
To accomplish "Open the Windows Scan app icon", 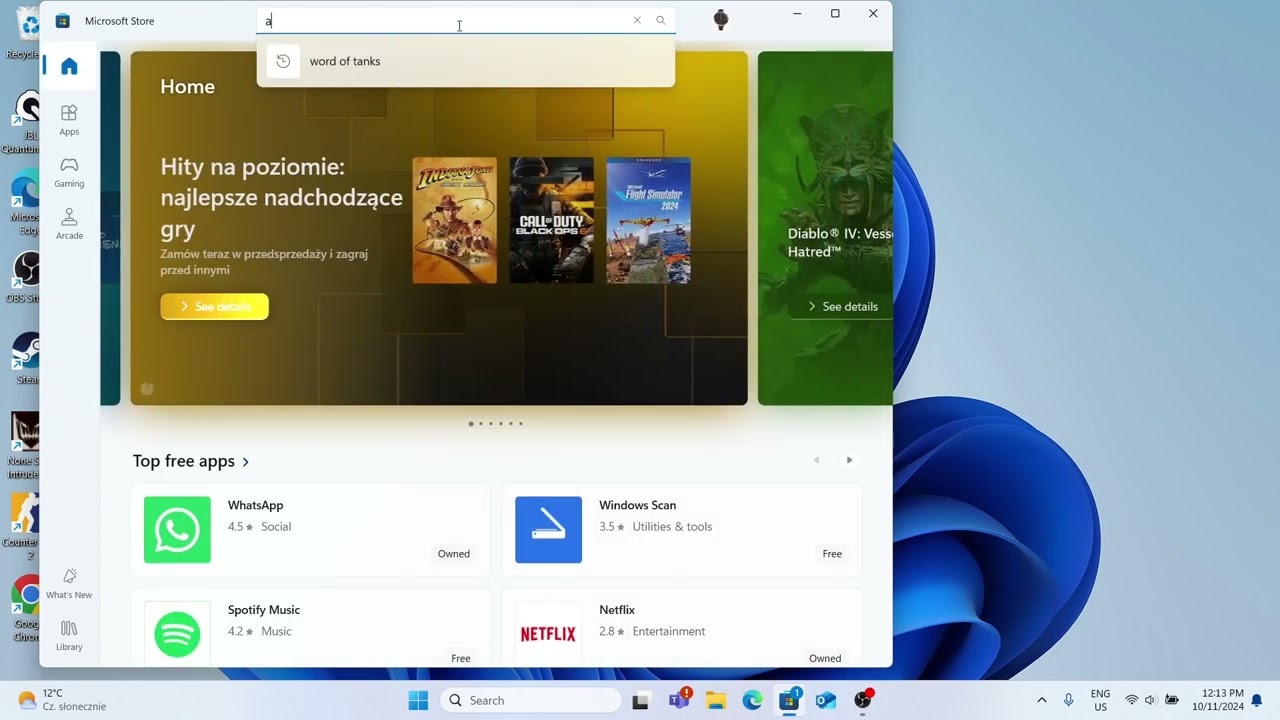I will pyautogui.click(x=548, y=530).
